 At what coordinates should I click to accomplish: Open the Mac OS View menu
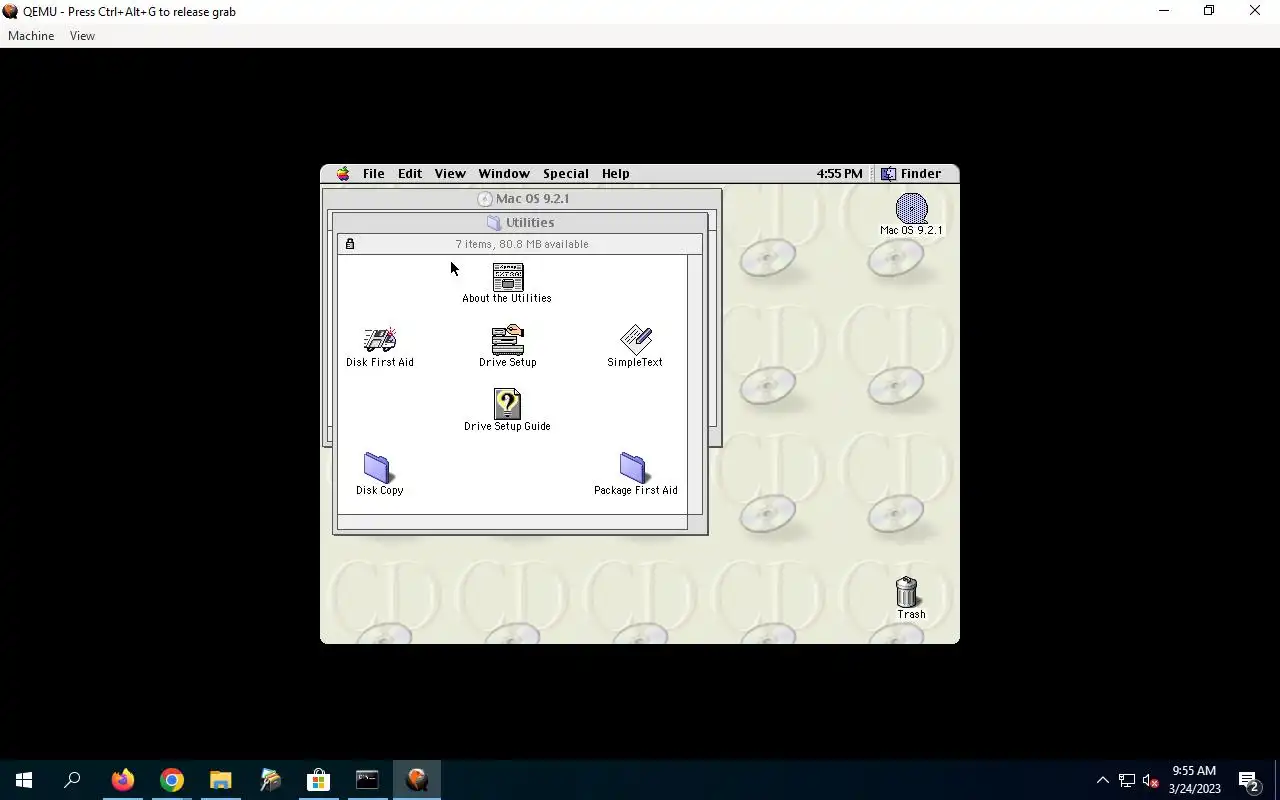[x=450, y=174]
